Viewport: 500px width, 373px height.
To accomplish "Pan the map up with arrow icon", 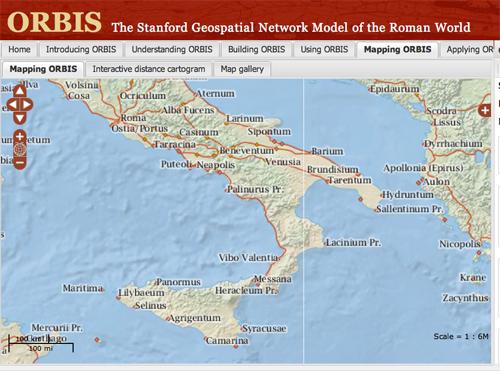I will pos(20,91).
